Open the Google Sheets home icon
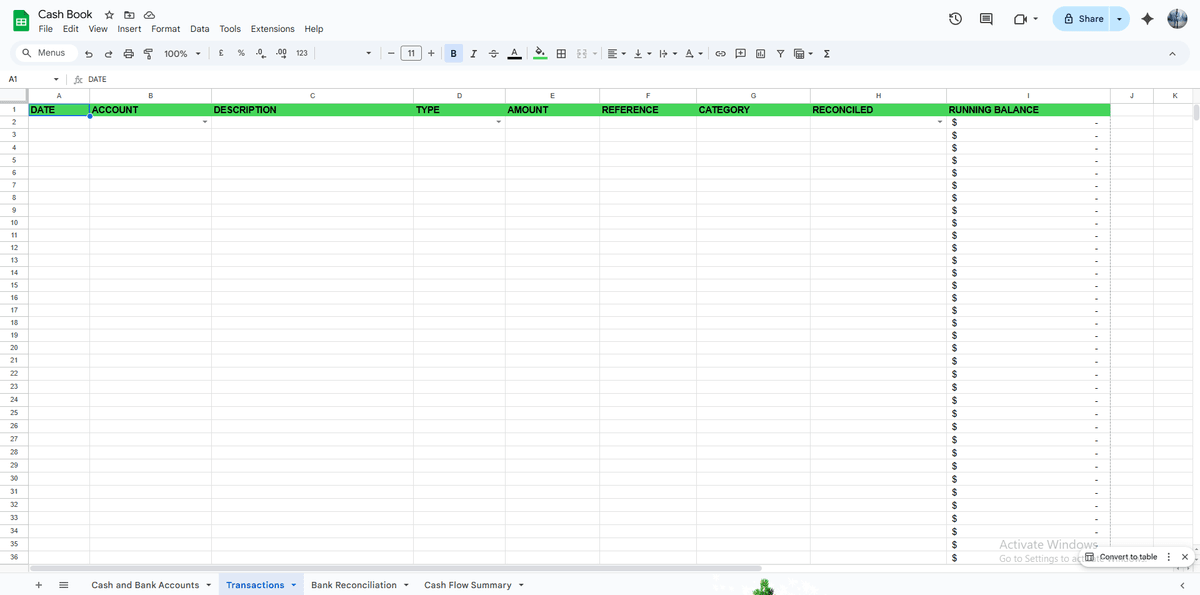Image resolution: width=1200 pixels, height=595 pixels. tap(20, 21)
